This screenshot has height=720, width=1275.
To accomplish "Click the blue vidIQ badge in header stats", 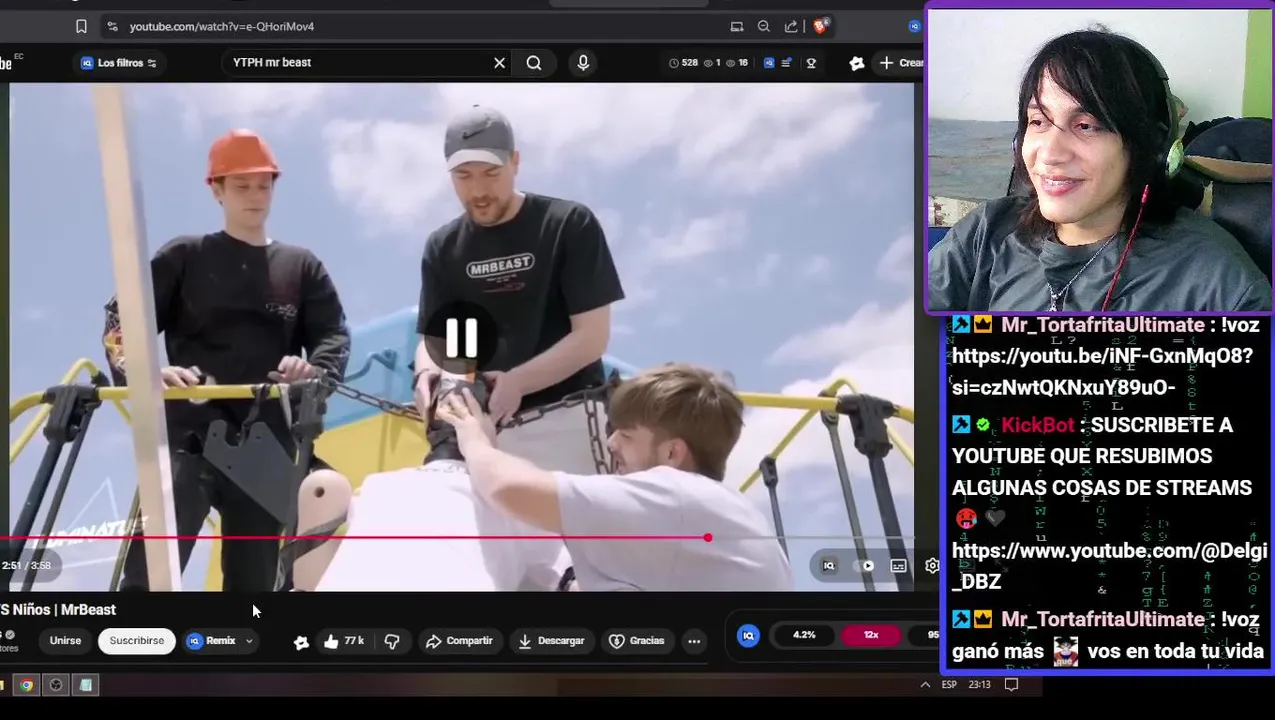I will pyautogui.click(x=769, y=63).
